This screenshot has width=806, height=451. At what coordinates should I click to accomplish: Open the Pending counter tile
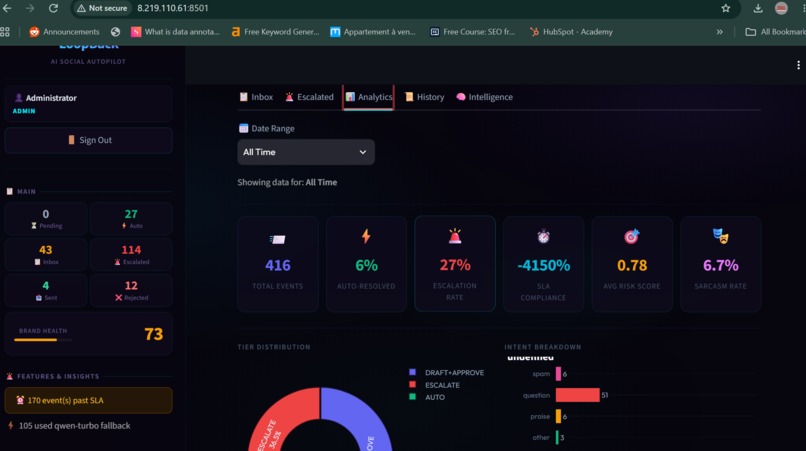point(46,219)
